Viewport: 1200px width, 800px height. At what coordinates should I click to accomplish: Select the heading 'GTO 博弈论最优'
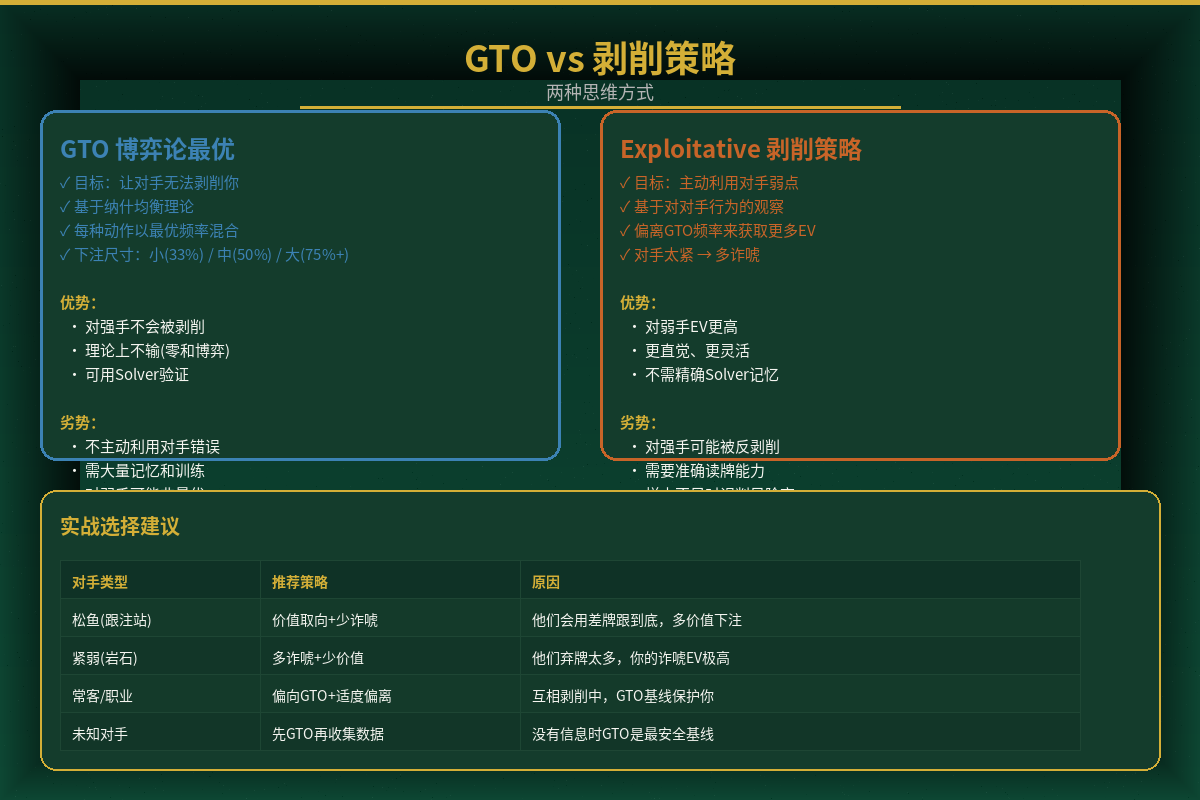tap(147, 149)
